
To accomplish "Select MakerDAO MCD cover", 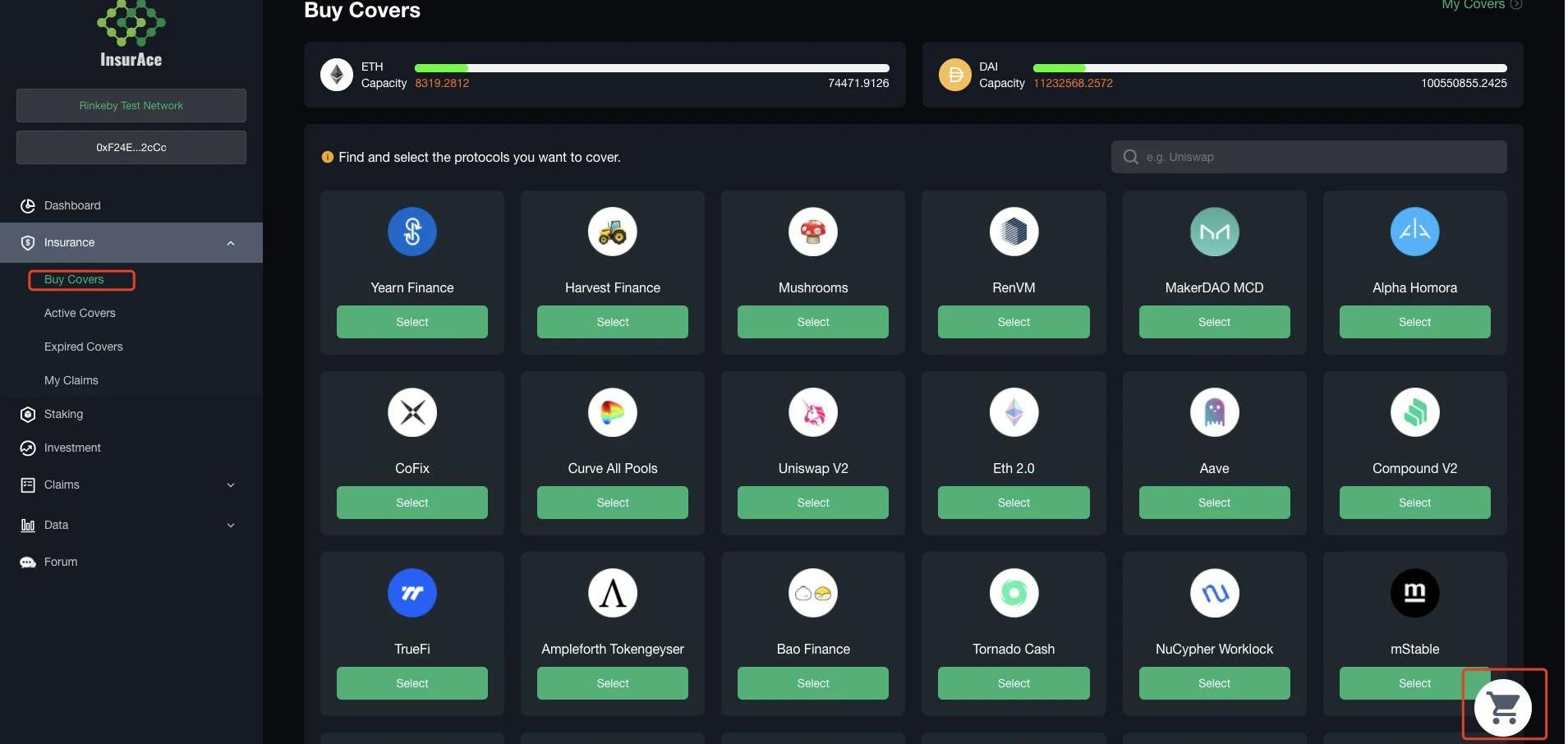I will click(1214, 322).
